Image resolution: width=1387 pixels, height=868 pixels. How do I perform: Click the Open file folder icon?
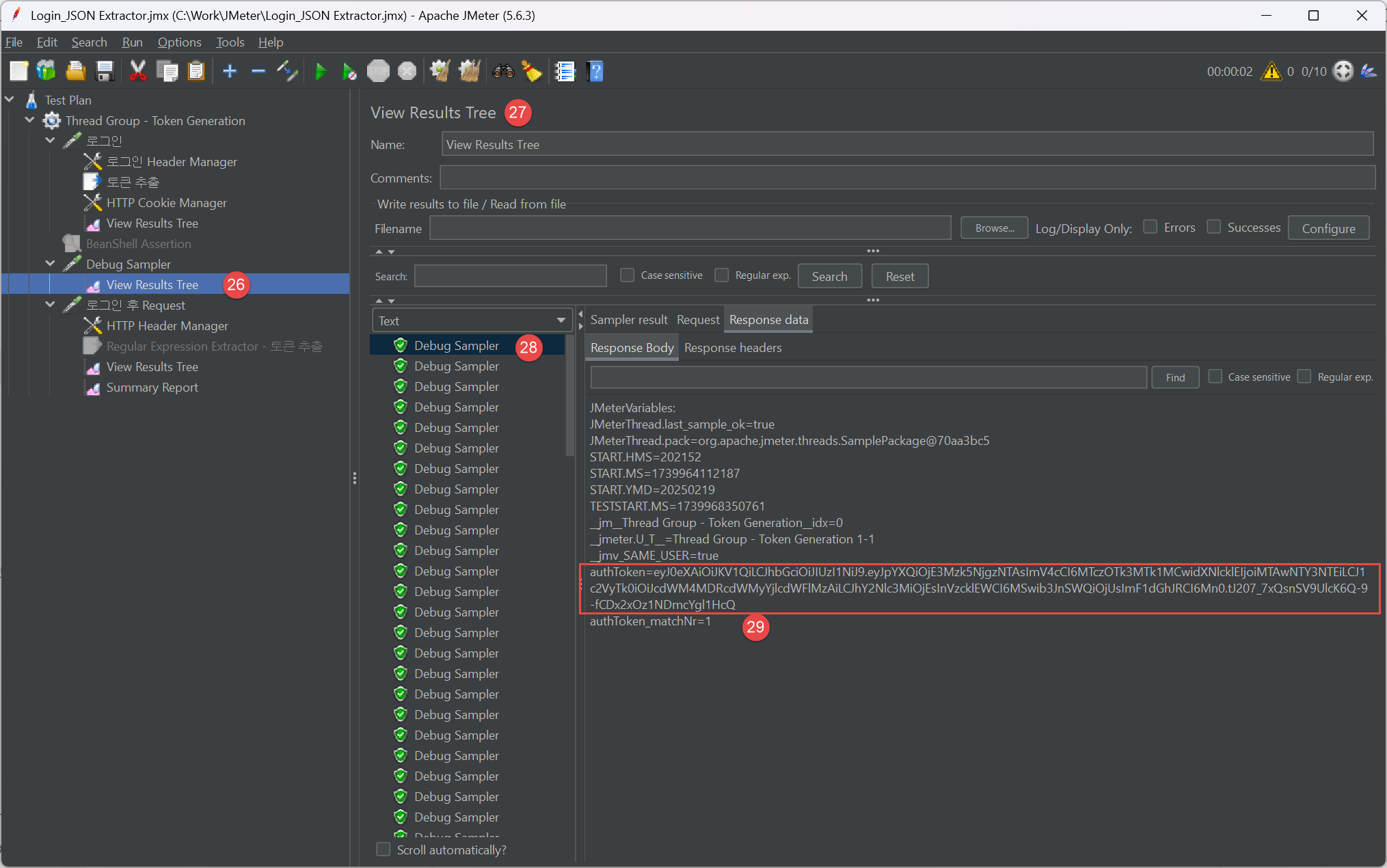(75, 71)
